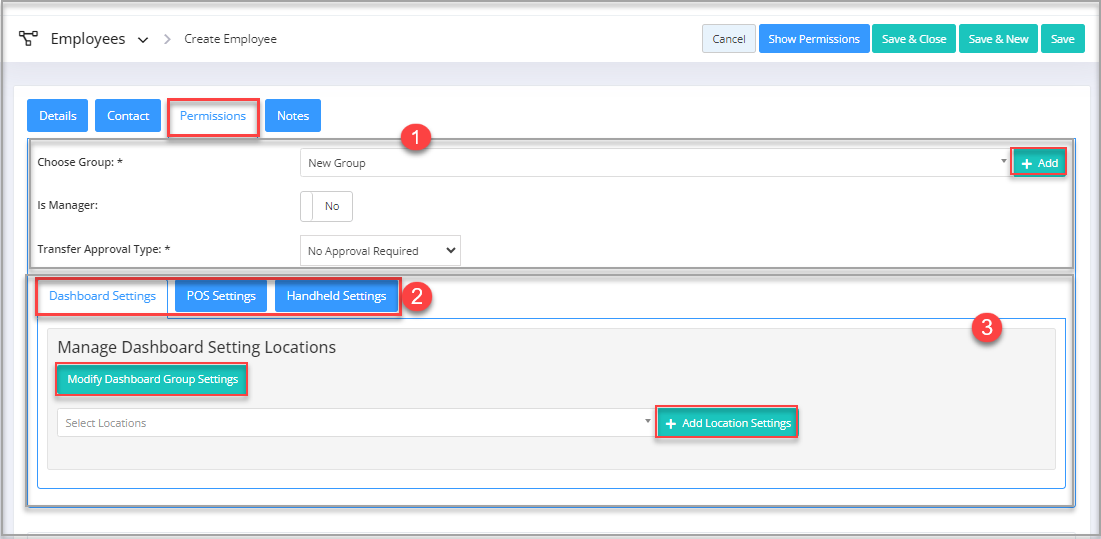Screen dimensions: 1101x539
Task: Switch to the Details tab
Action: pyautogui.click(x=58, y=116)
